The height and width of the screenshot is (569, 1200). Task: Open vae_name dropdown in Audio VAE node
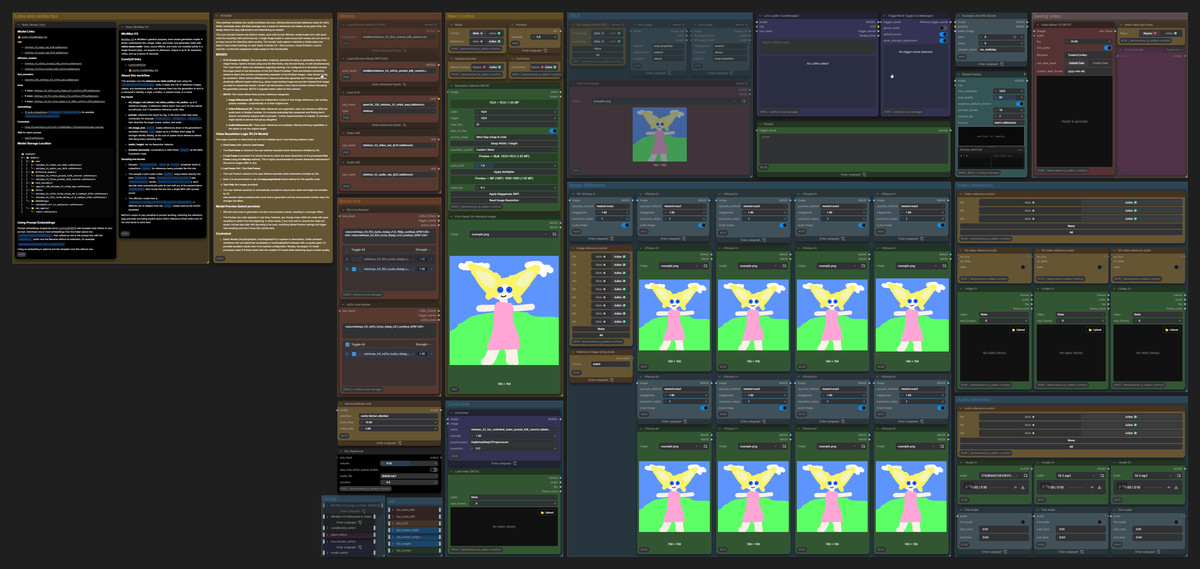pos(399,175)
